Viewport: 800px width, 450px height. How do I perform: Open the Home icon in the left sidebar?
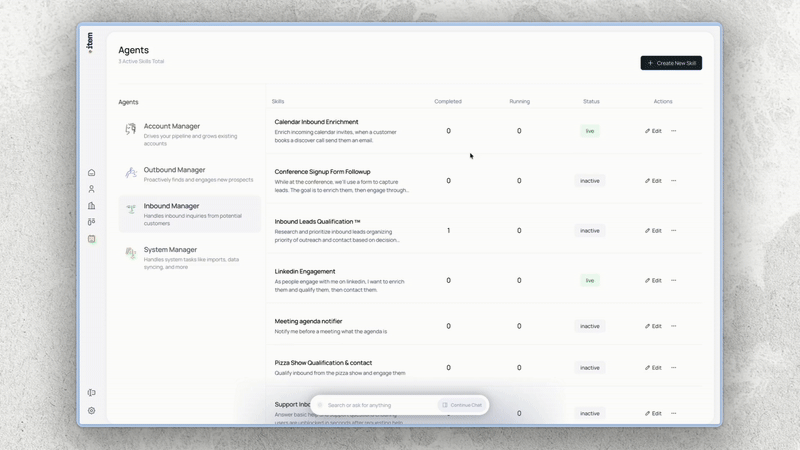click(91, 173)
